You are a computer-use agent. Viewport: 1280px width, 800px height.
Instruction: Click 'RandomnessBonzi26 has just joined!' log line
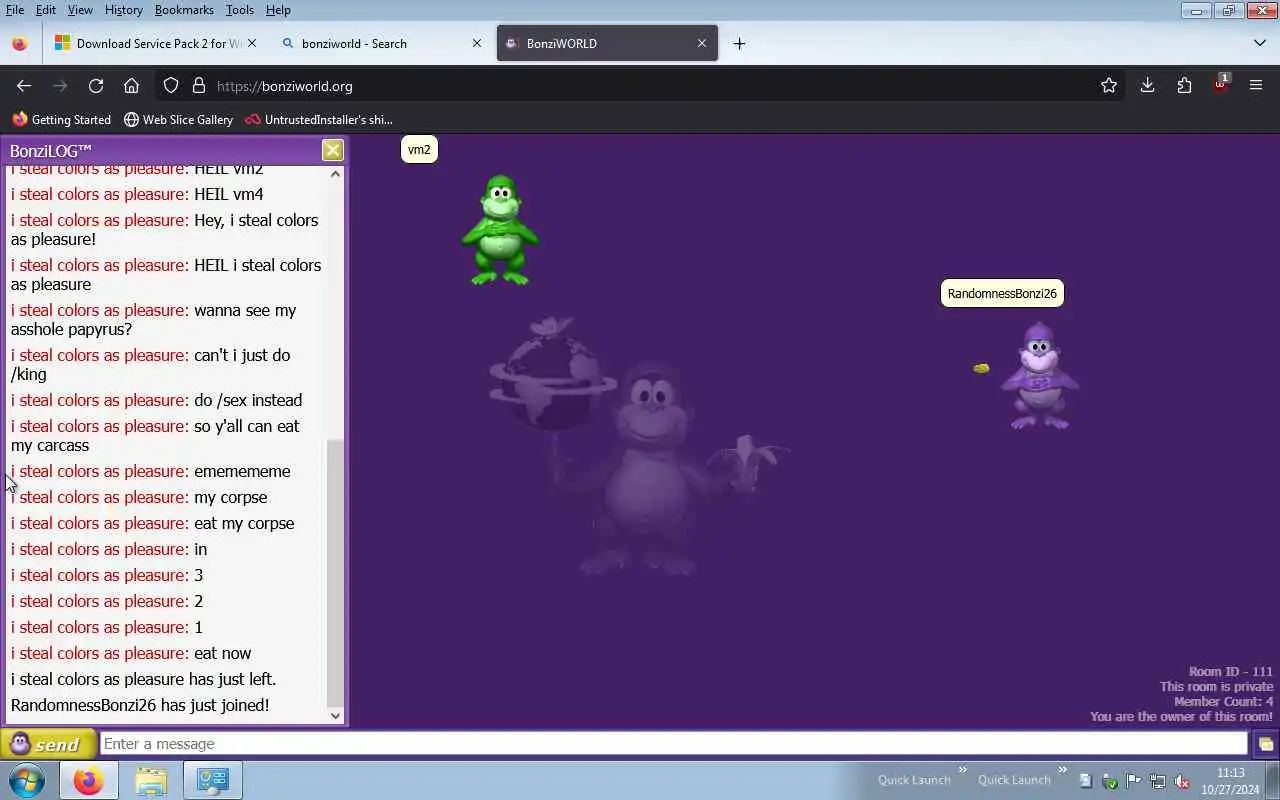click(x=140, y=705)
